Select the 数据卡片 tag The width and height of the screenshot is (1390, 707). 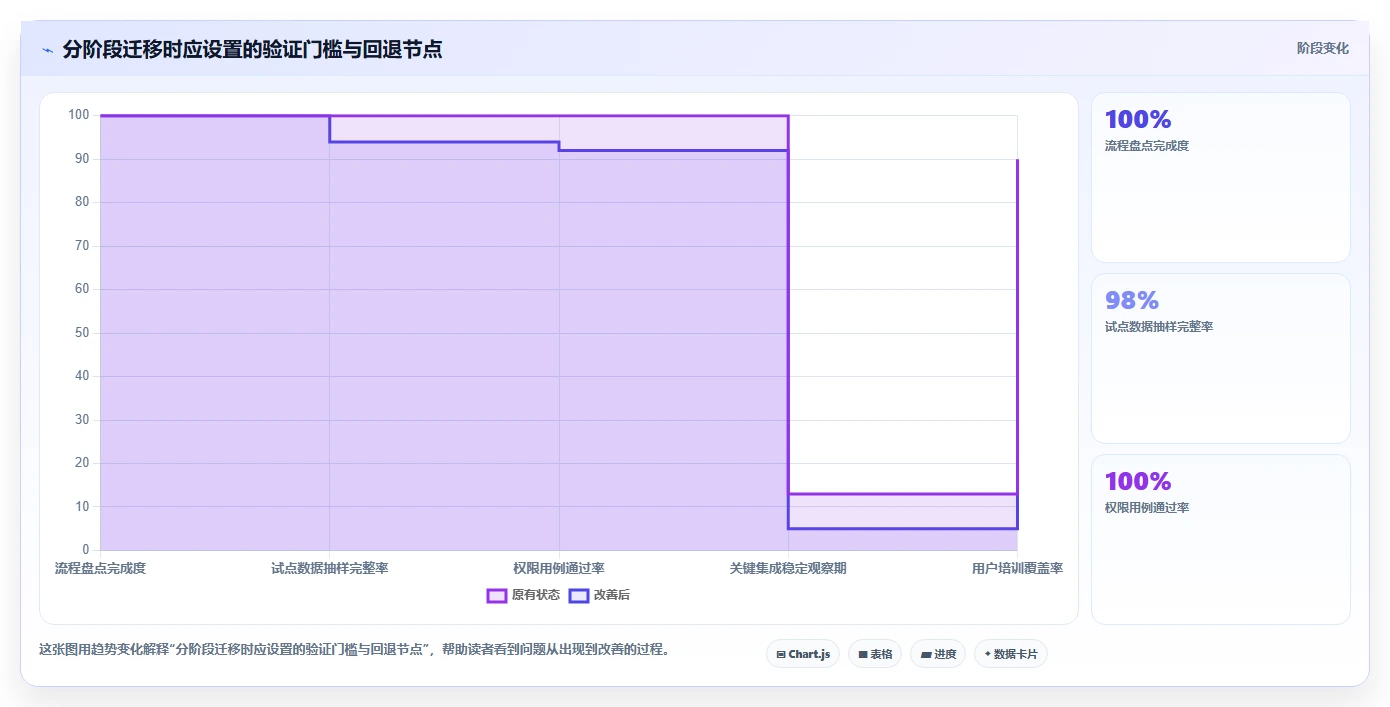(x=1011, y=654)
